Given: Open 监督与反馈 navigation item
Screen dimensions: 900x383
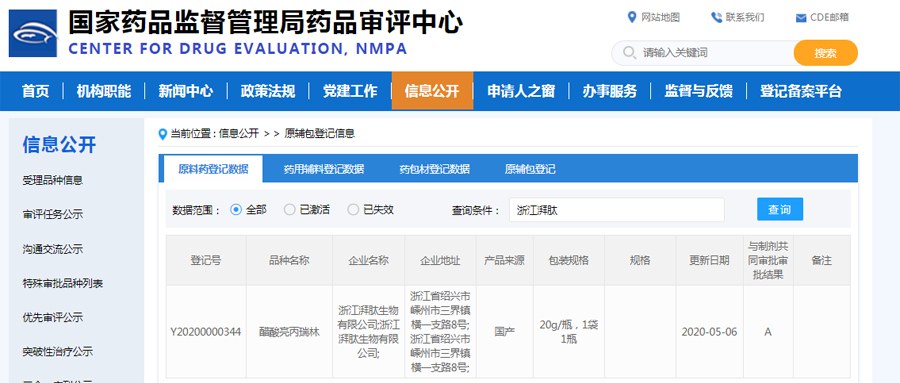Looking at the screenshot, I should [x=699, y=91].
